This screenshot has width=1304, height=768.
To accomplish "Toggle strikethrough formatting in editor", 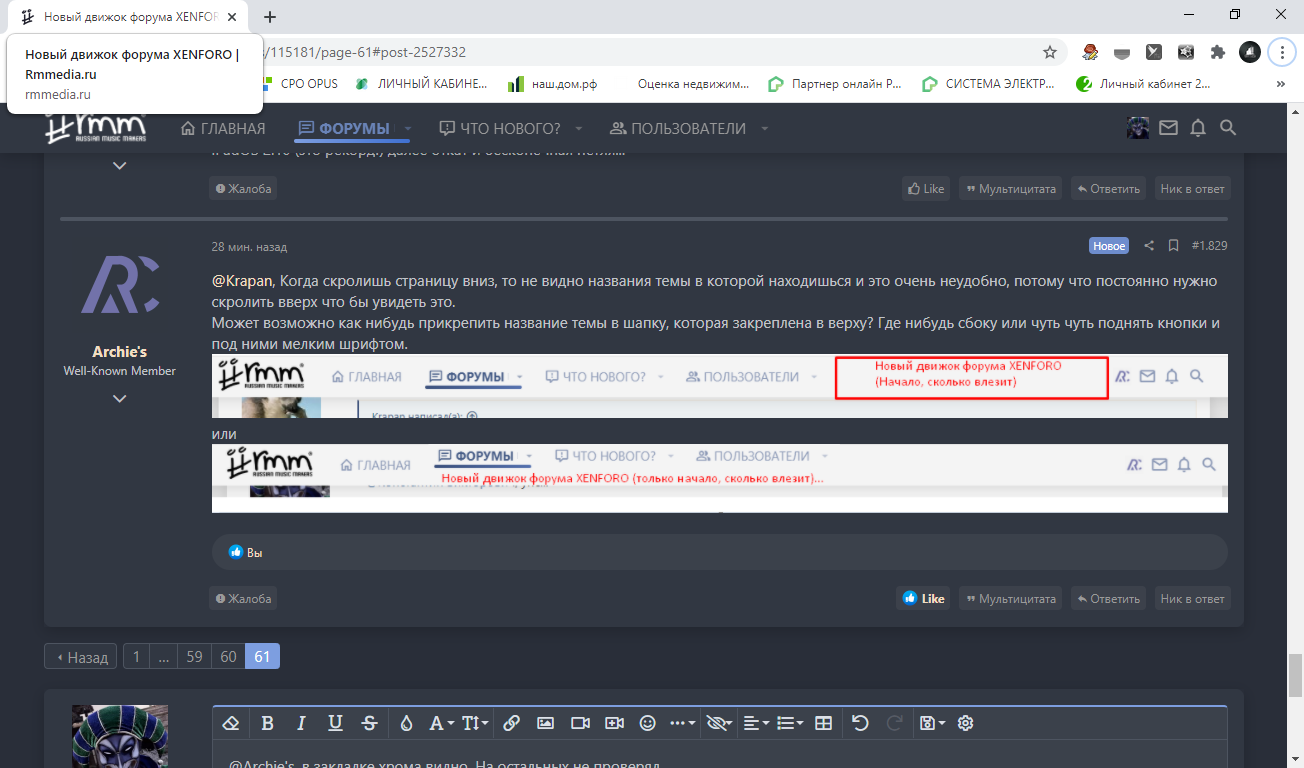I will [x=369, y=723].
